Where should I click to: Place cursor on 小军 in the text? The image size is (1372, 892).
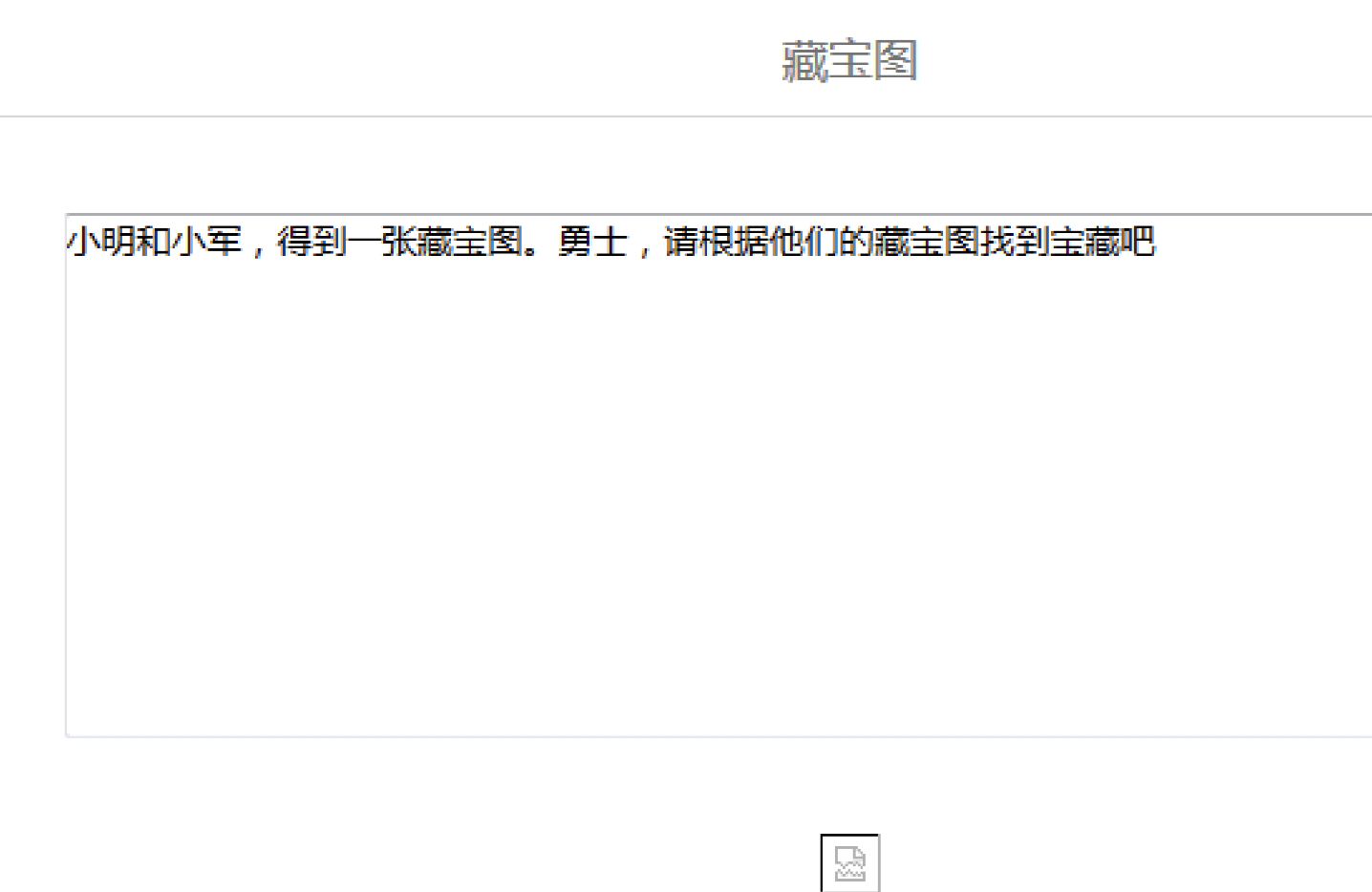click(206, 241)
